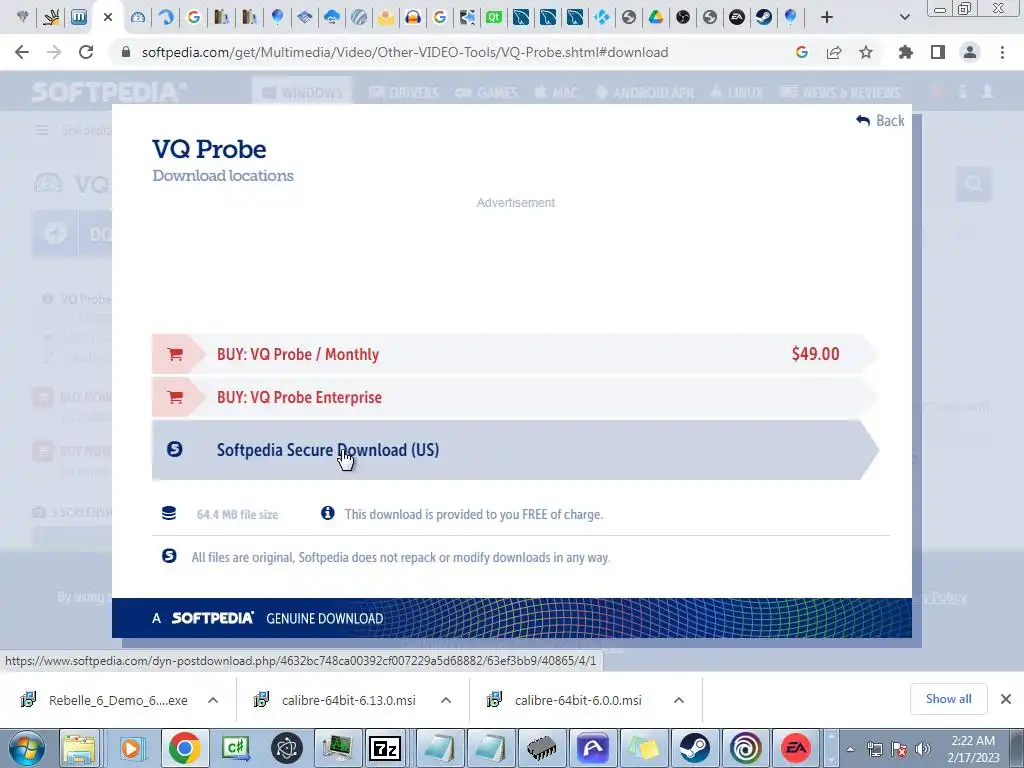
Task: Switch to the Google Drive browser tab
Action: [x=656, y=17]
